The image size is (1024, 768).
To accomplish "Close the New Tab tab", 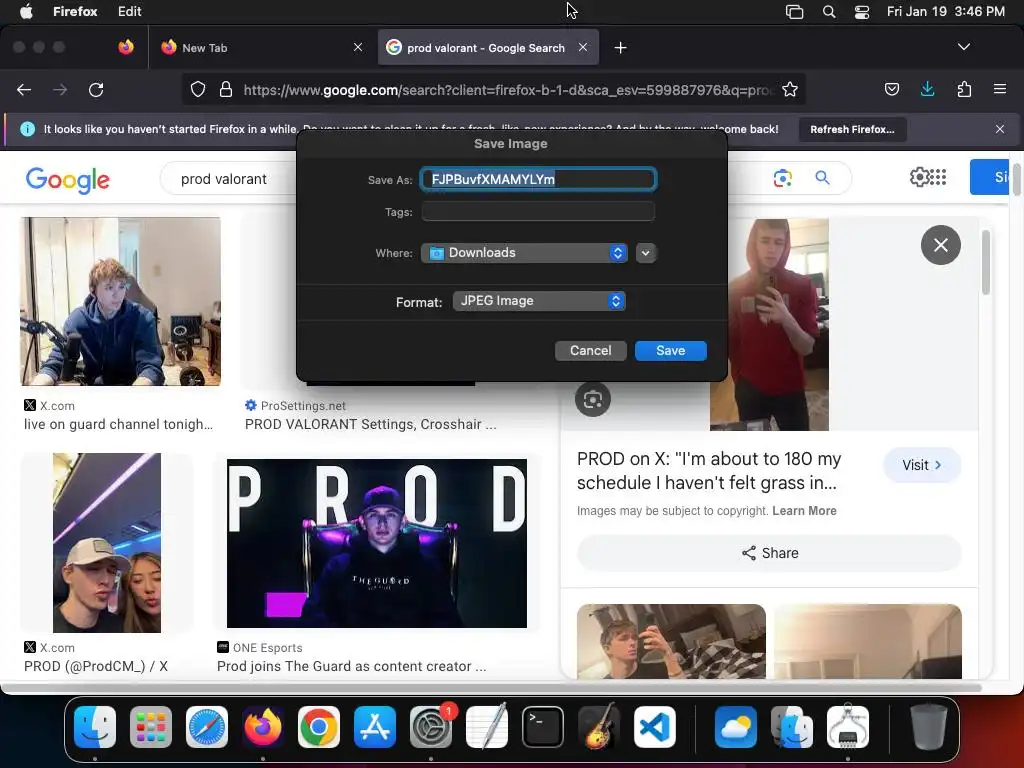I will (358, 47).
